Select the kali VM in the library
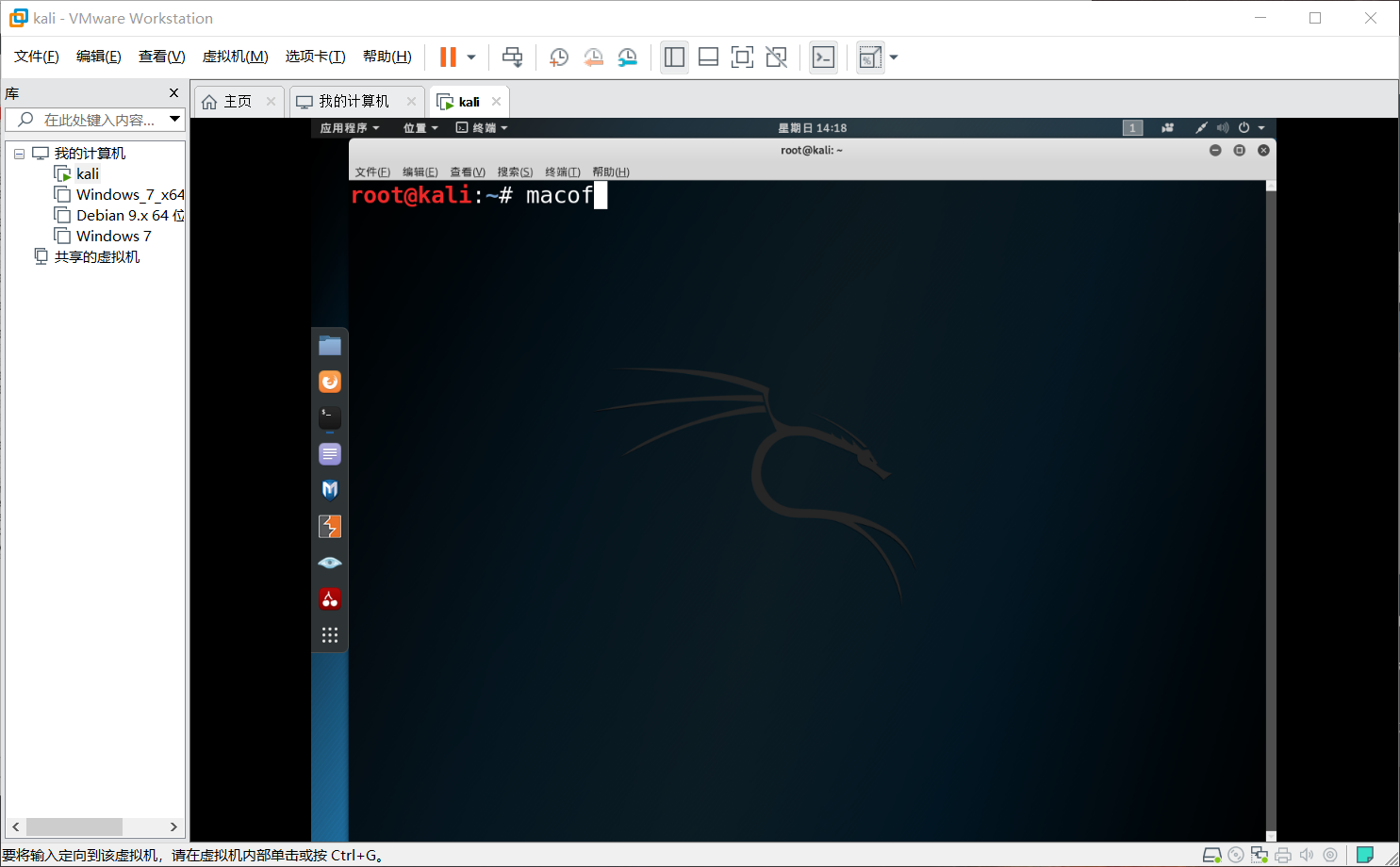The image size is (1400, 867). point(87,174)
